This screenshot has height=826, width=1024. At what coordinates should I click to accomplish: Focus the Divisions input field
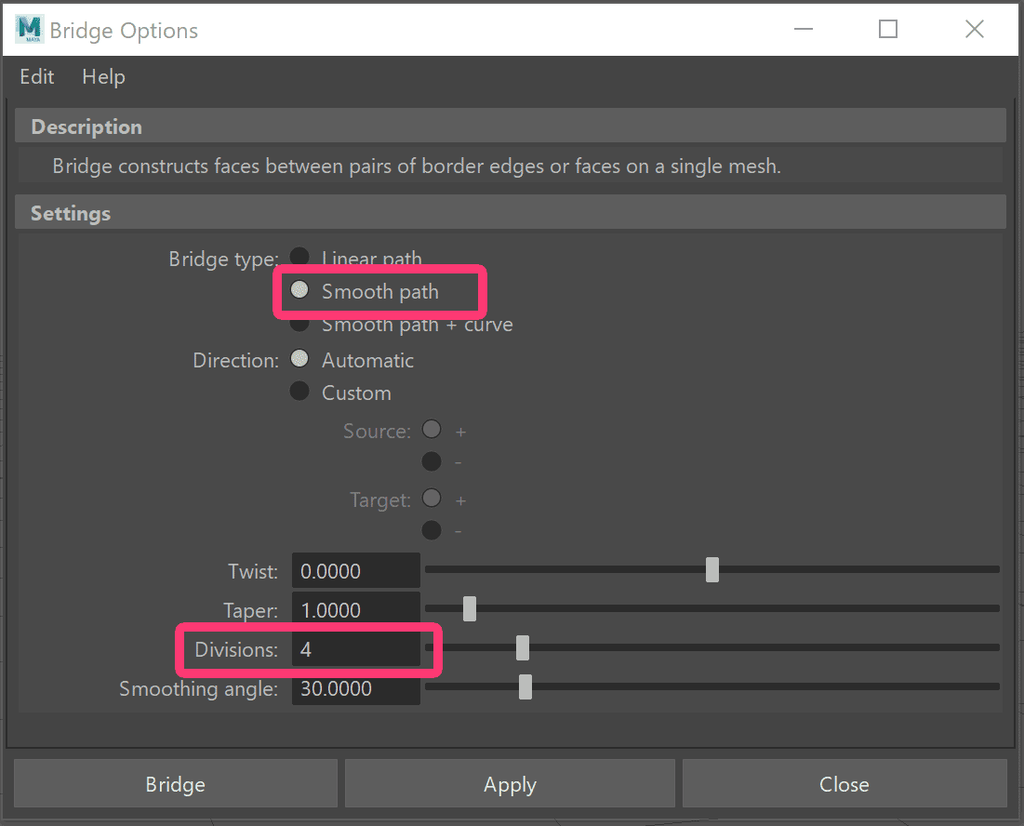(x=356, y=649)
